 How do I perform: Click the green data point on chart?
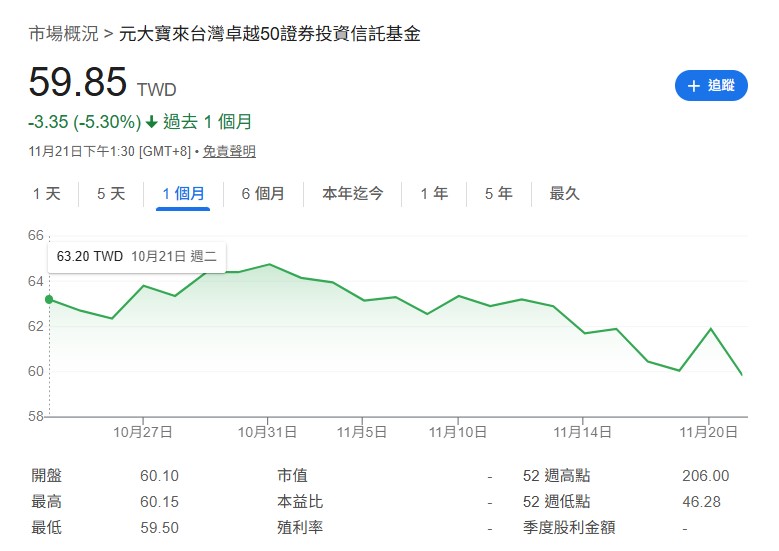coord(49,300)
